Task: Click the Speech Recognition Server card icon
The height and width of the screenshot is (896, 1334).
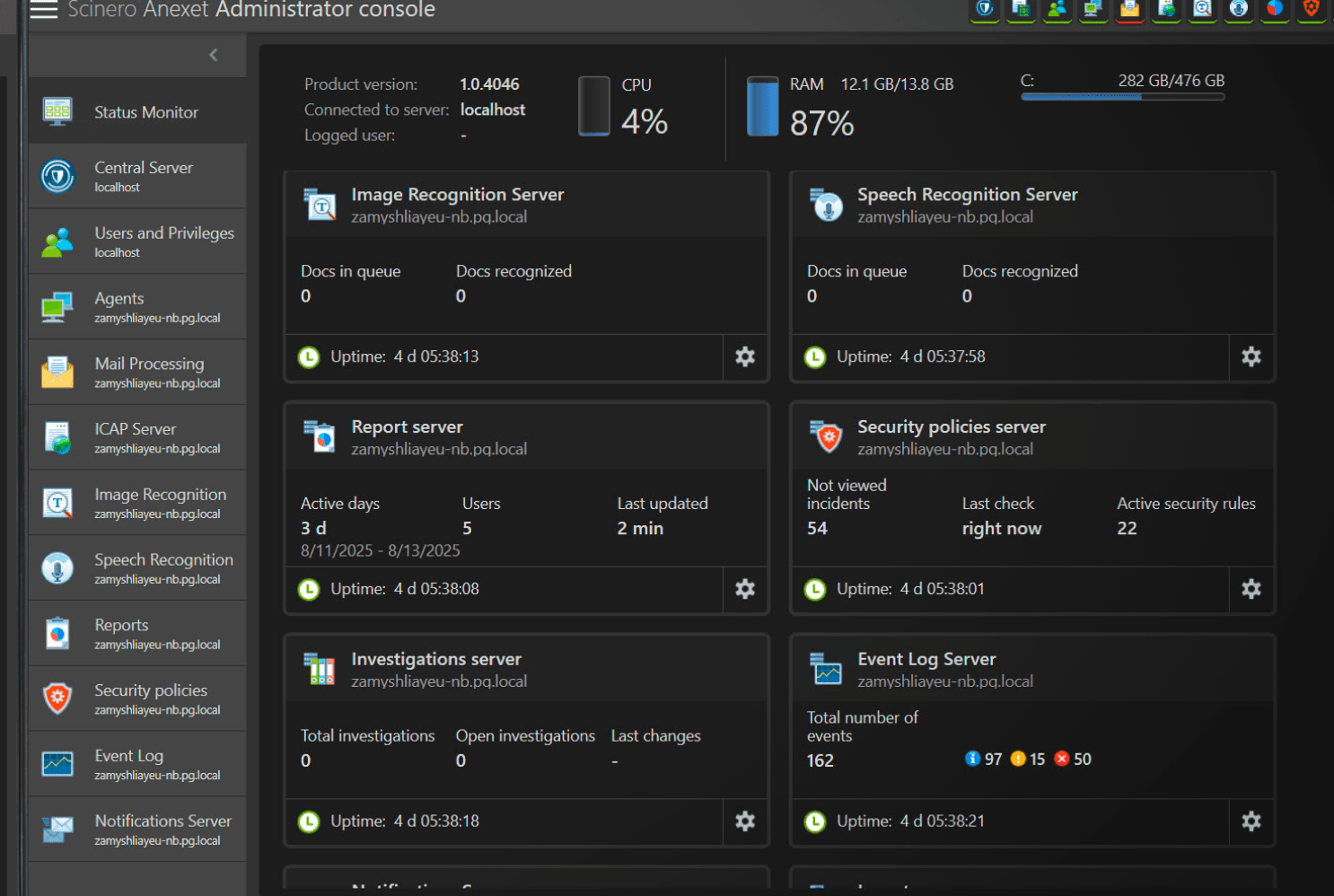Action: click(x=827, y=205)
